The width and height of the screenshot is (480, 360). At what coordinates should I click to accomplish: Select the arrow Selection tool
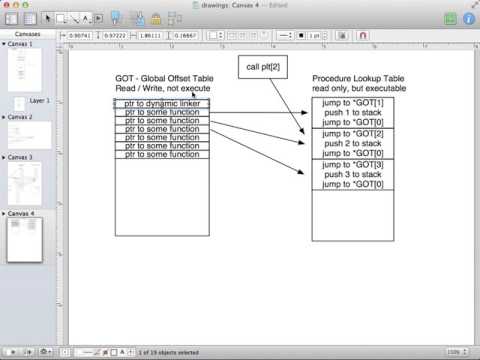[47, 18]
